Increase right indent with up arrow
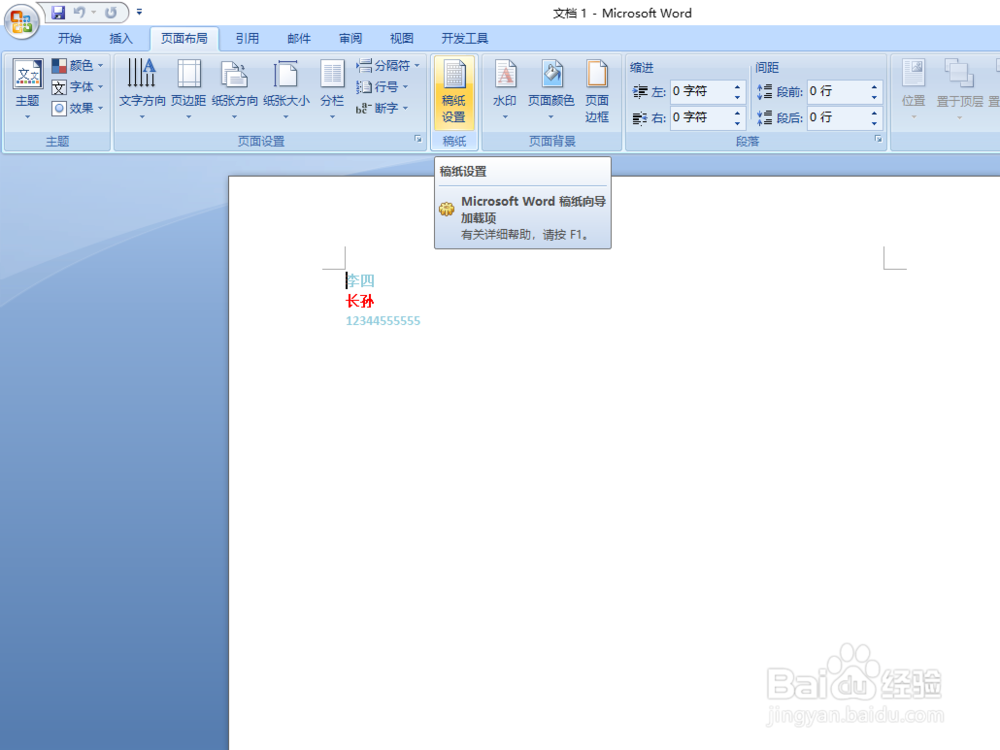Viewport: 1000px width, 750px height. [738, 112]
